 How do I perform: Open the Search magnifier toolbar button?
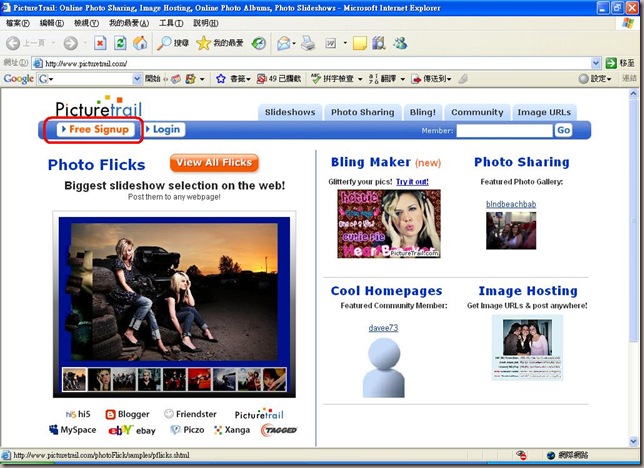click(x=173, y=43)
